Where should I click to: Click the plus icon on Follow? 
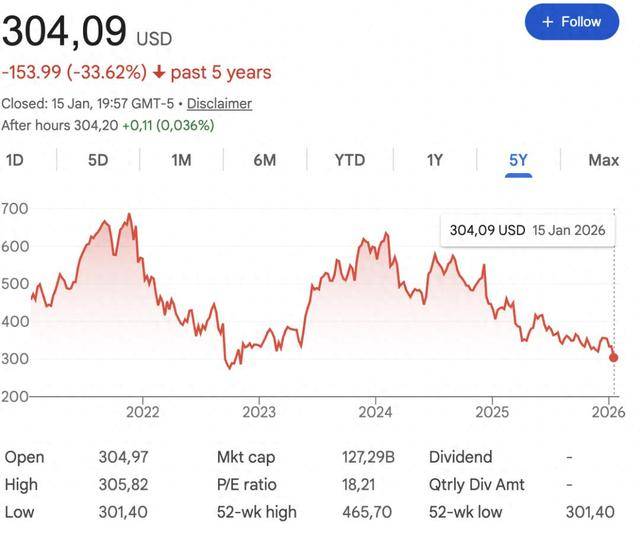[547, 21]
